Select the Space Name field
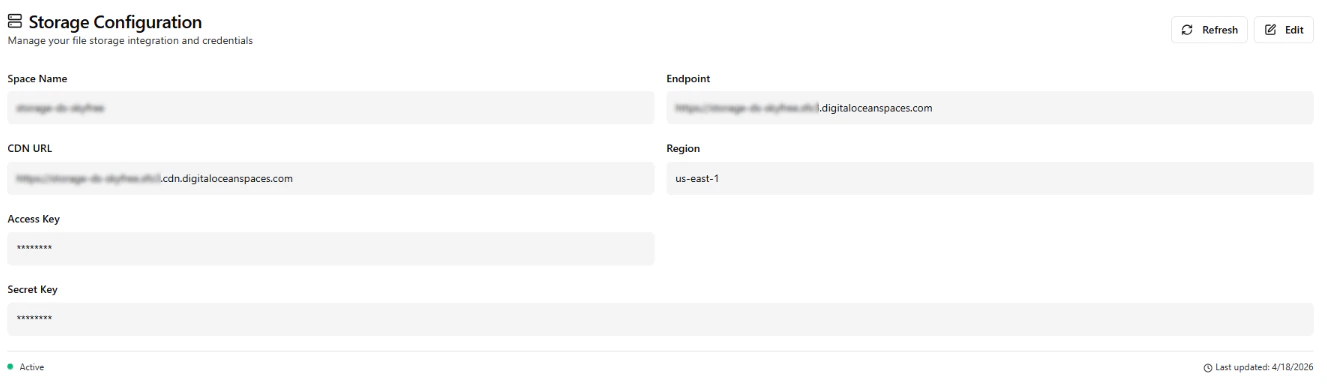This screenshot has height=385, width=1327. [x=330, y=108]
